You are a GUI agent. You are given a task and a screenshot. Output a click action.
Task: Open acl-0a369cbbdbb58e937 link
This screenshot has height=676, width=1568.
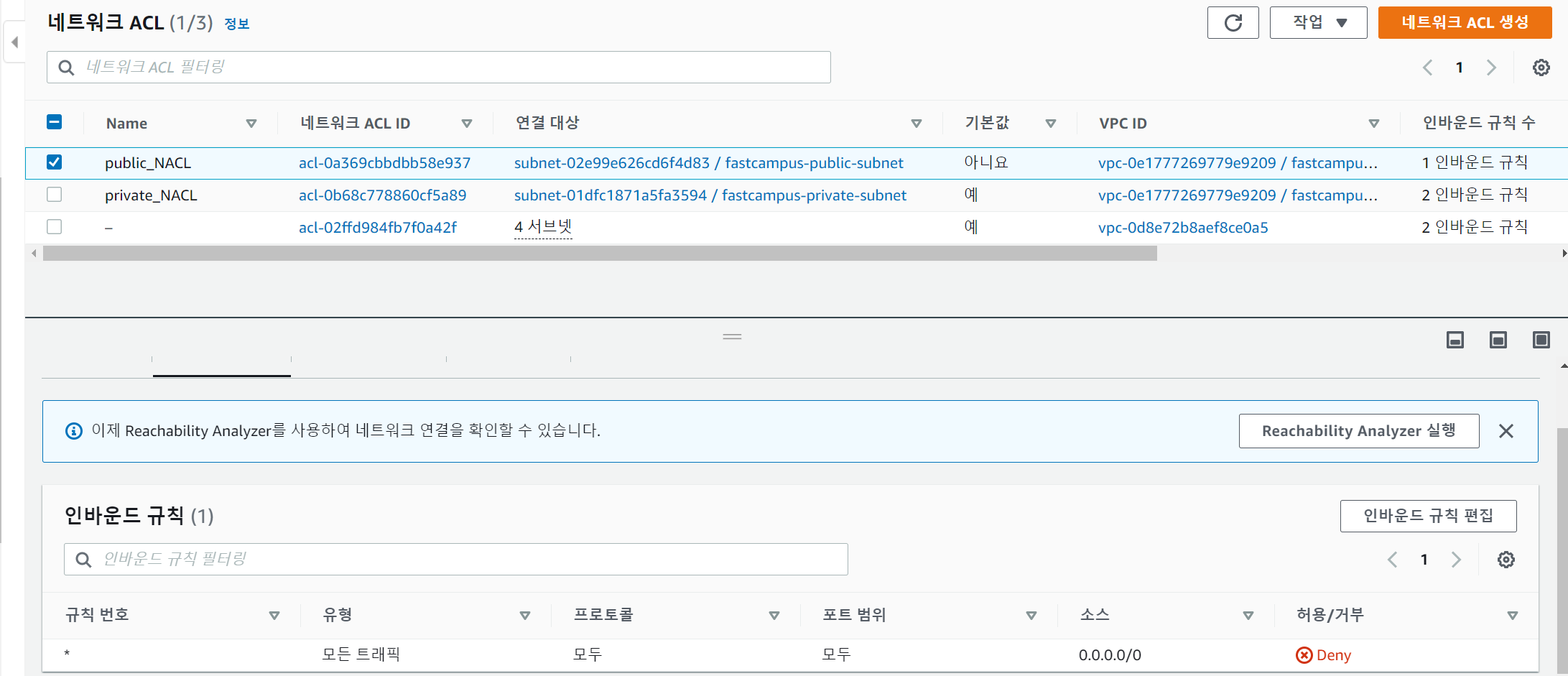click(385, 163)
